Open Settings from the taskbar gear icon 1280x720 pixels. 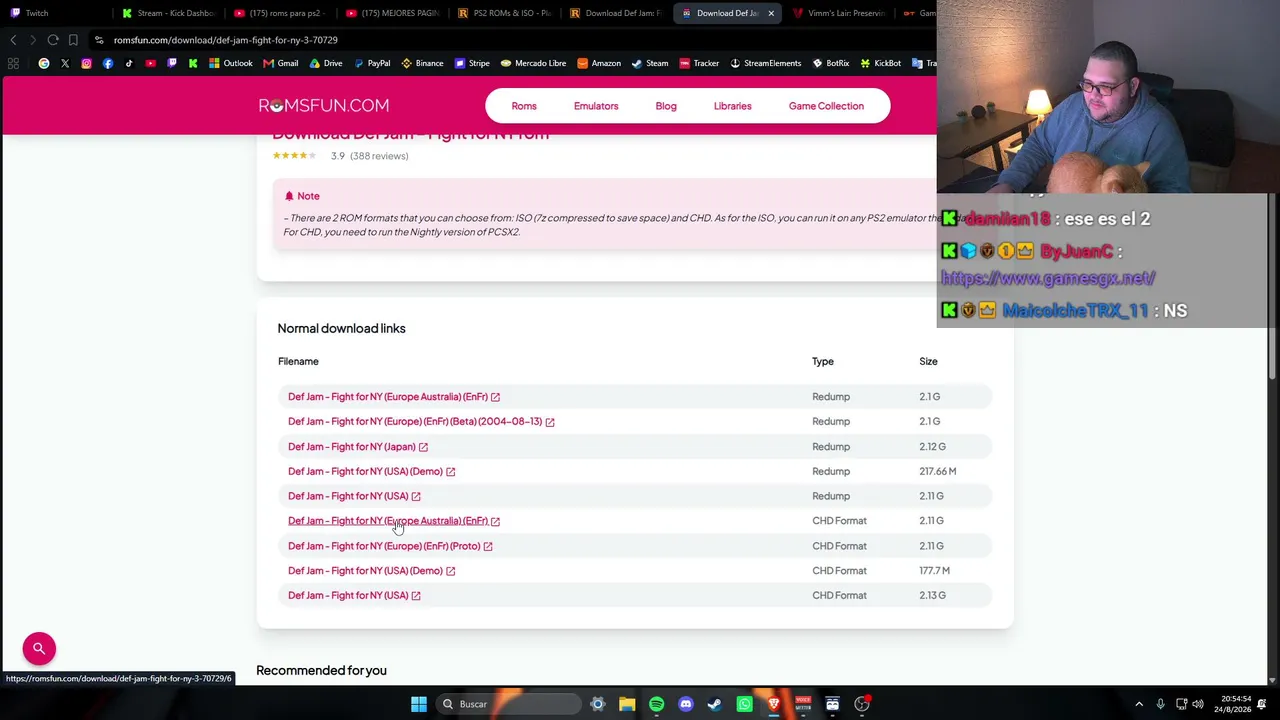point(598,704)
